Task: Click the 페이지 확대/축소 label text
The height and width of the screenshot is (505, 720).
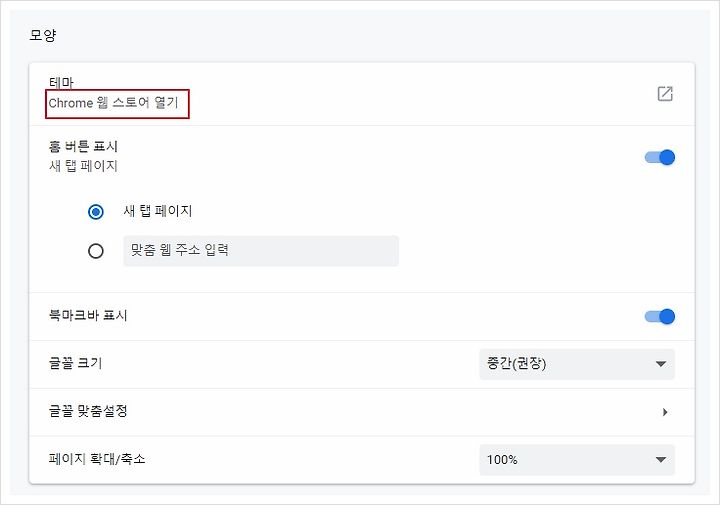Action: 97,459
